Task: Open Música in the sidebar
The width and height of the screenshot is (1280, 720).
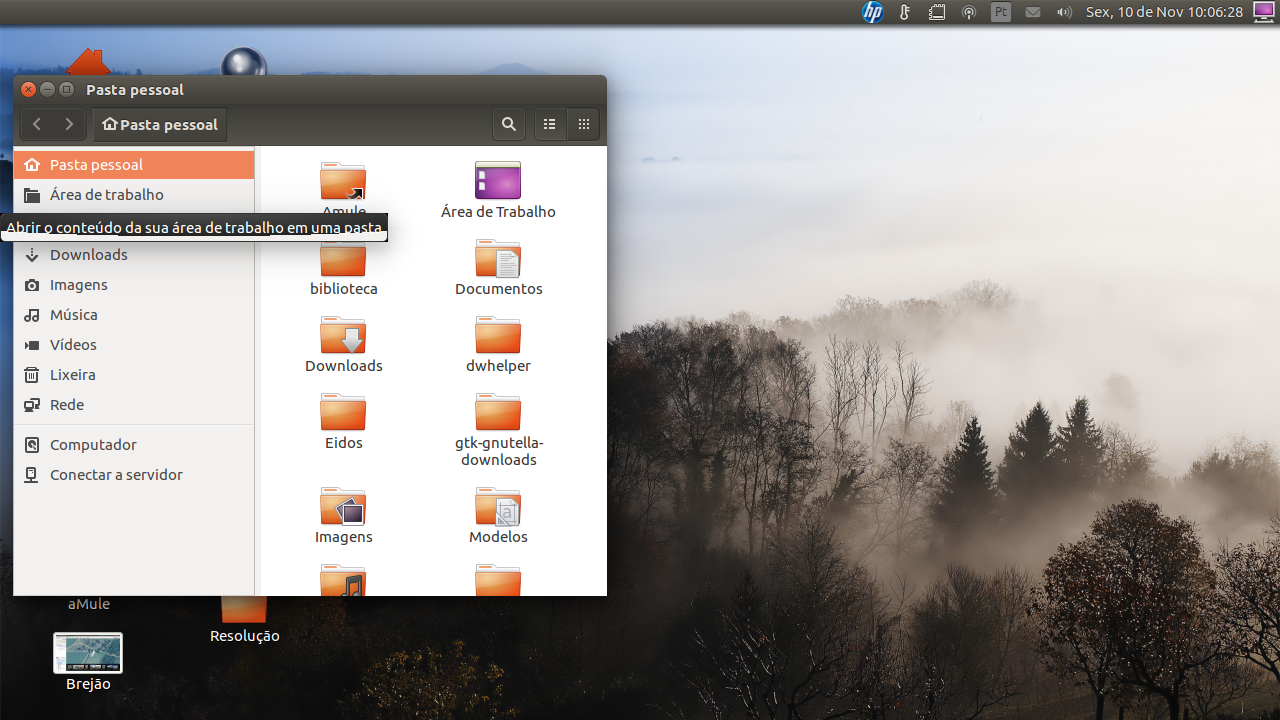Action: pos(134,315)
